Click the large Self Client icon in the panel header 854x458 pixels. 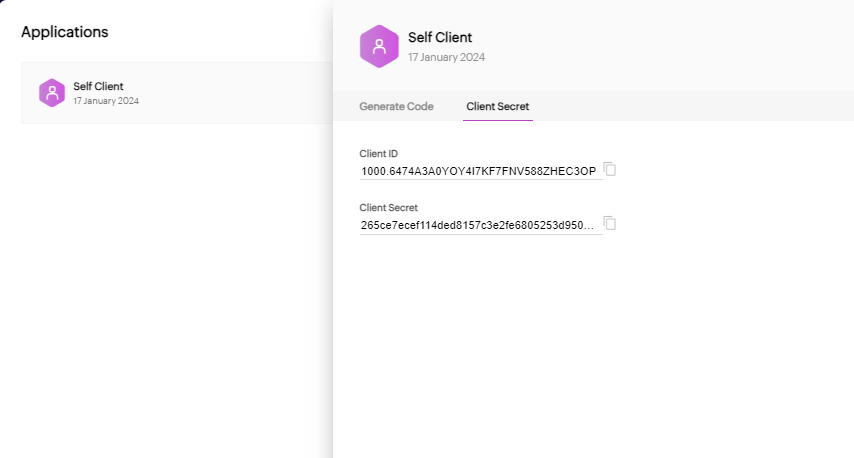[379, 47]
